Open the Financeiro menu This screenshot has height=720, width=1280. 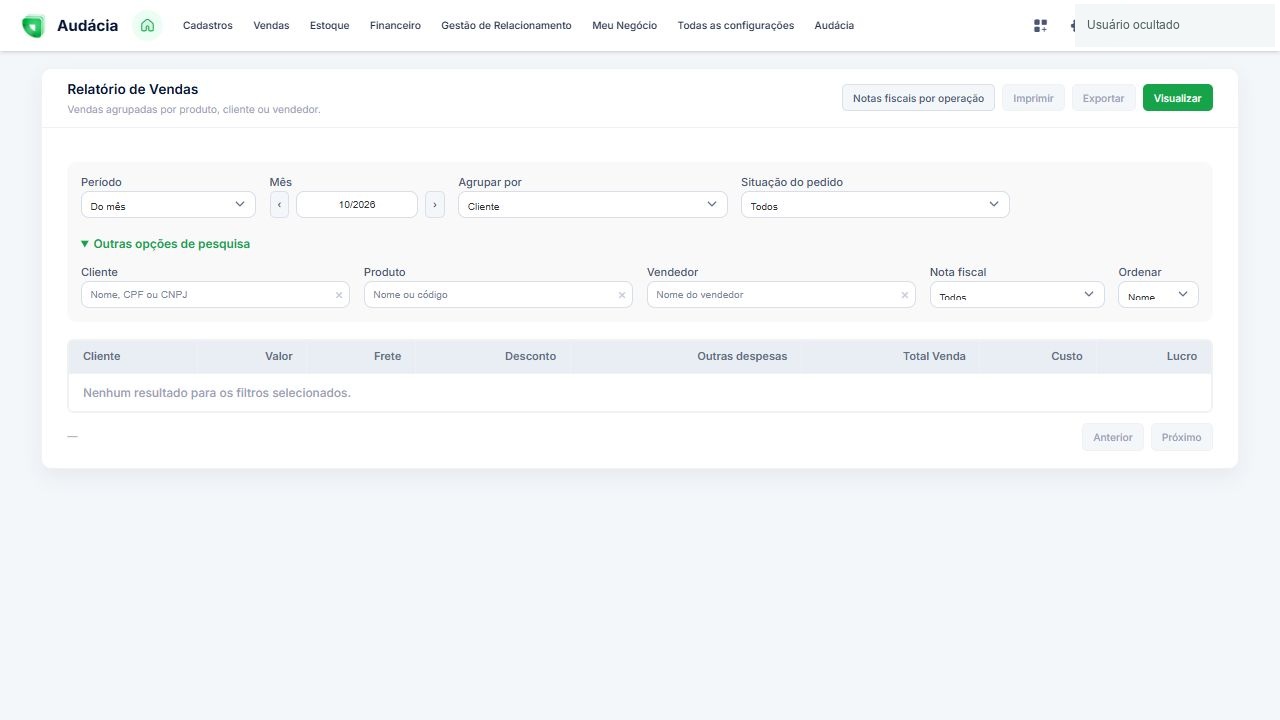pyautogui.click(x=395, y=26)
